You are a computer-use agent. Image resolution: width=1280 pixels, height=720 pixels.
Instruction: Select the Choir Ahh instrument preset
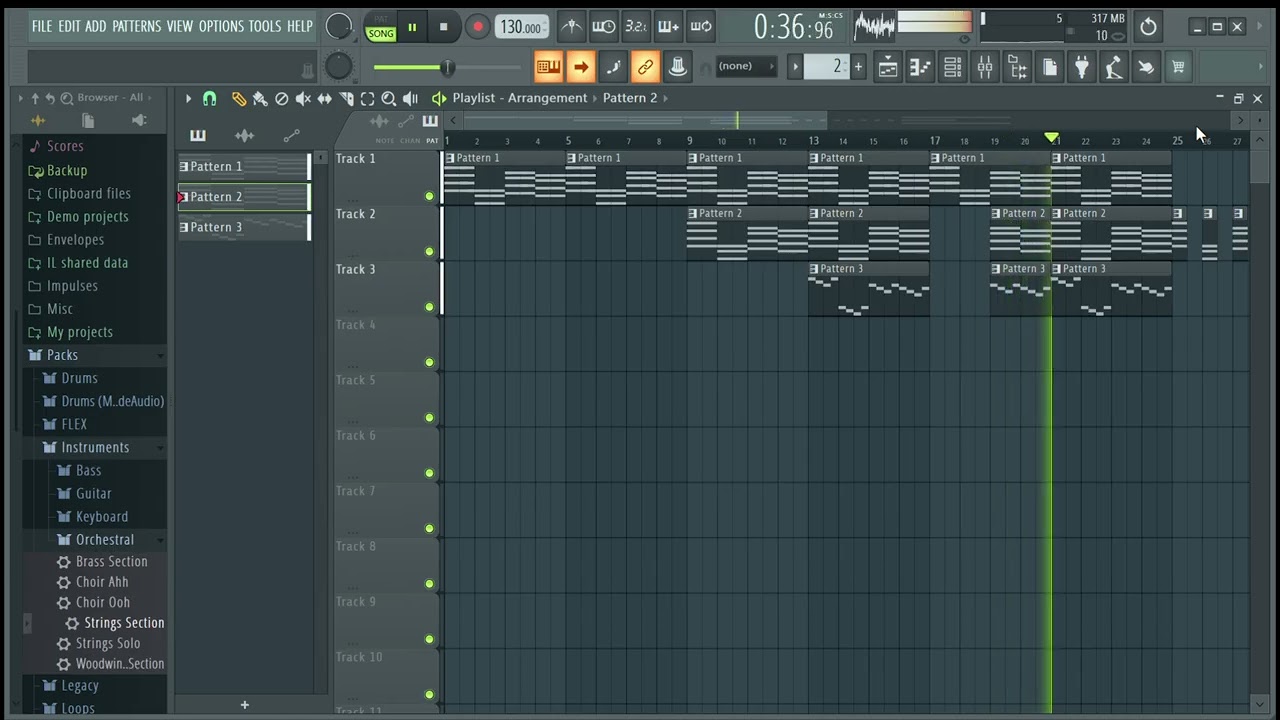tap(102, 582)
